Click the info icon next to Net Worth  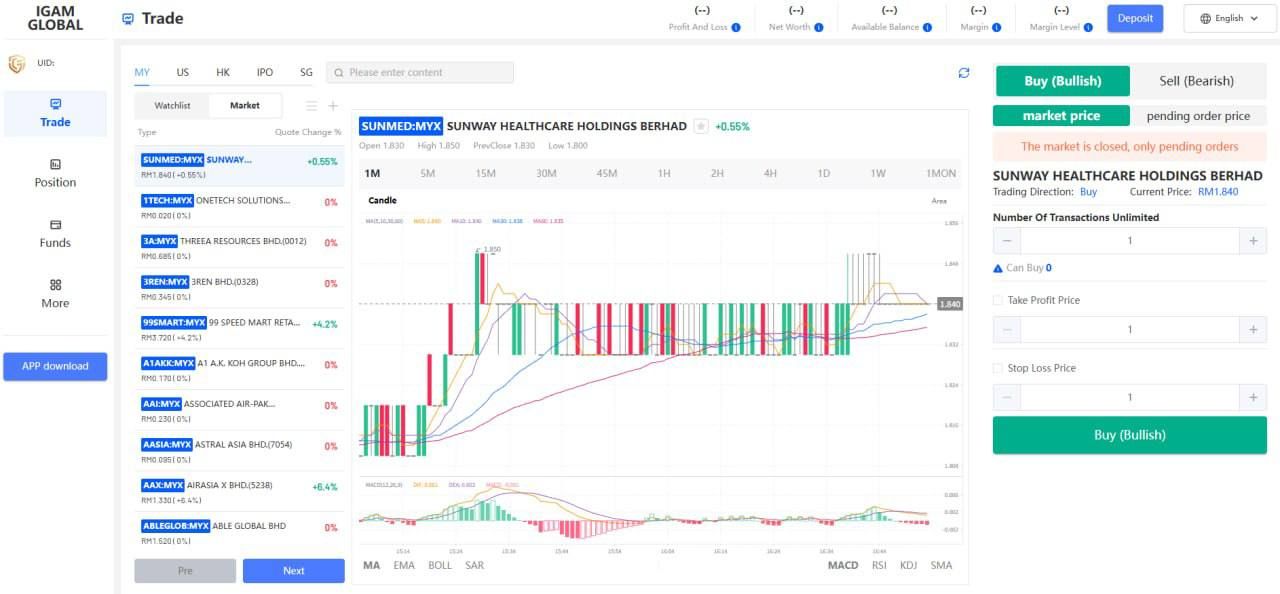pos(818,28)
